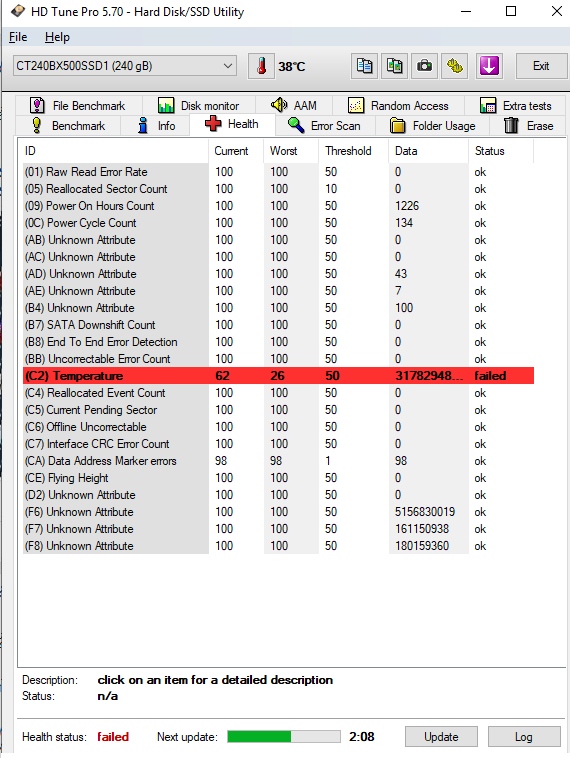570x758 pixels.
Task: Click the Next update progress bar
Action: click(284, 737)
